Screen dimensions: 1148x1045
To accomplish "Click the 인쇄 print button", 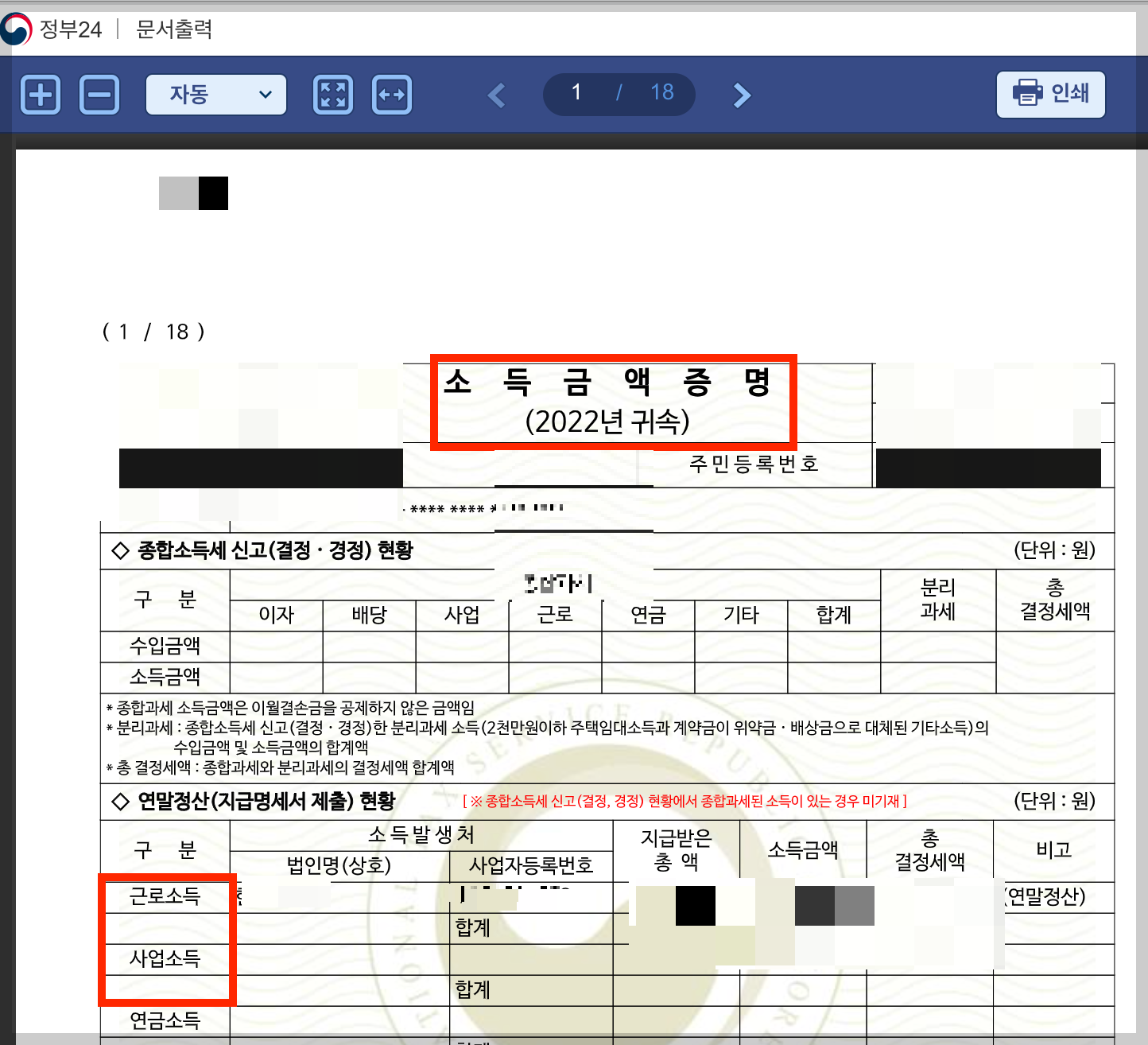I will click(x=1051, y=94).
